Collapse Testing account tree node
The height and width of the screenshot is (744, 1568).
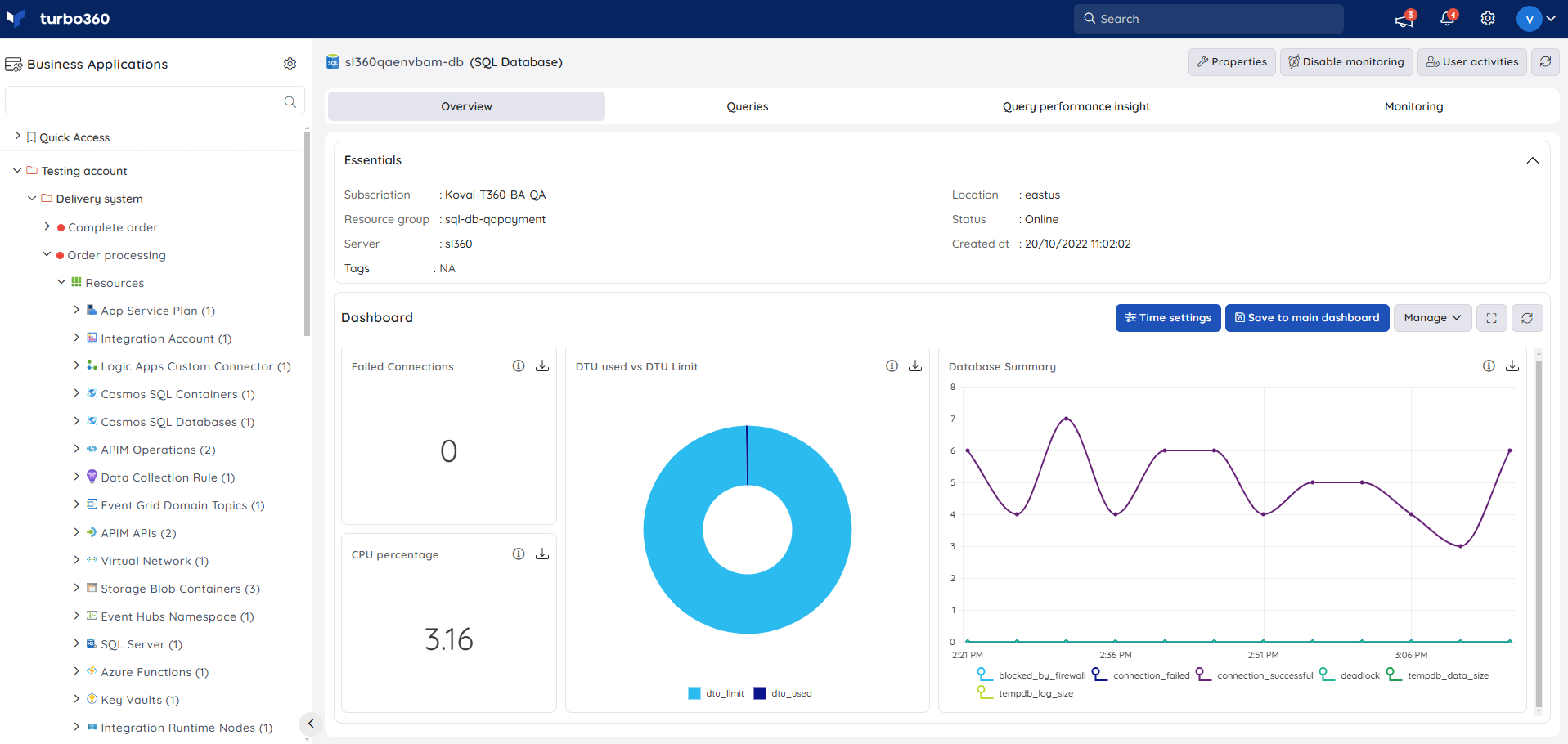pos(17,170)
